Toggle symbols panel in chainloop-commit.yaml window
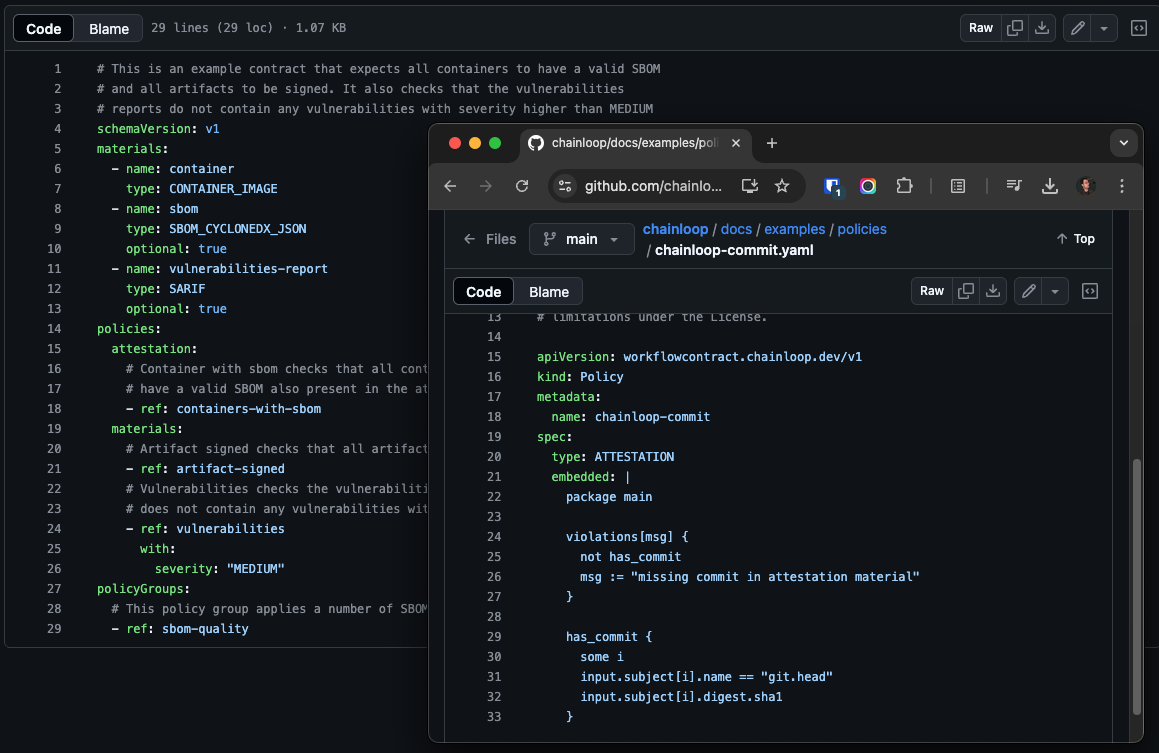This screenshot has height=753, width=1159. (1090, 291)
